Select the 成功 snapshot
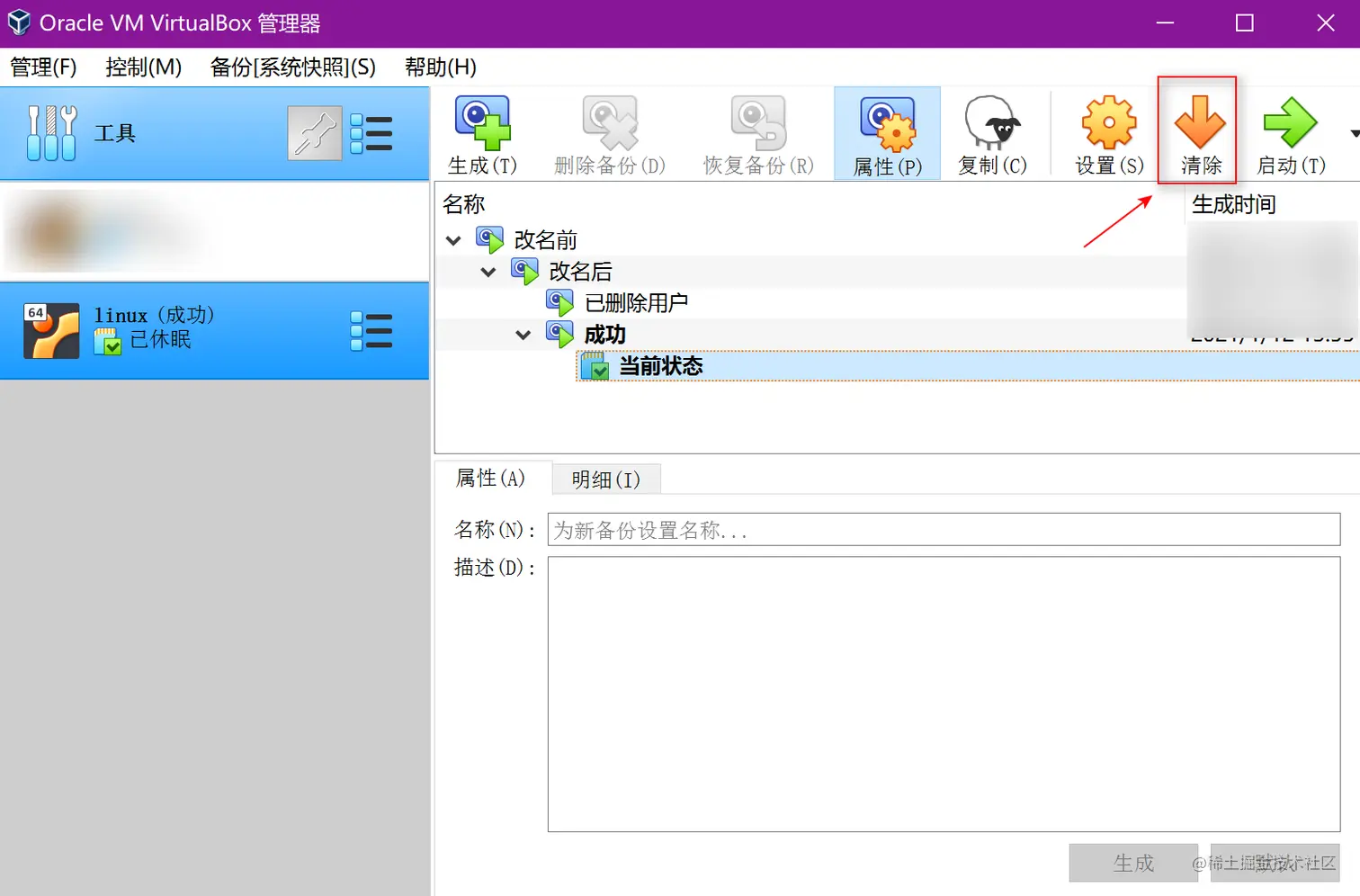 pos(604,335)
